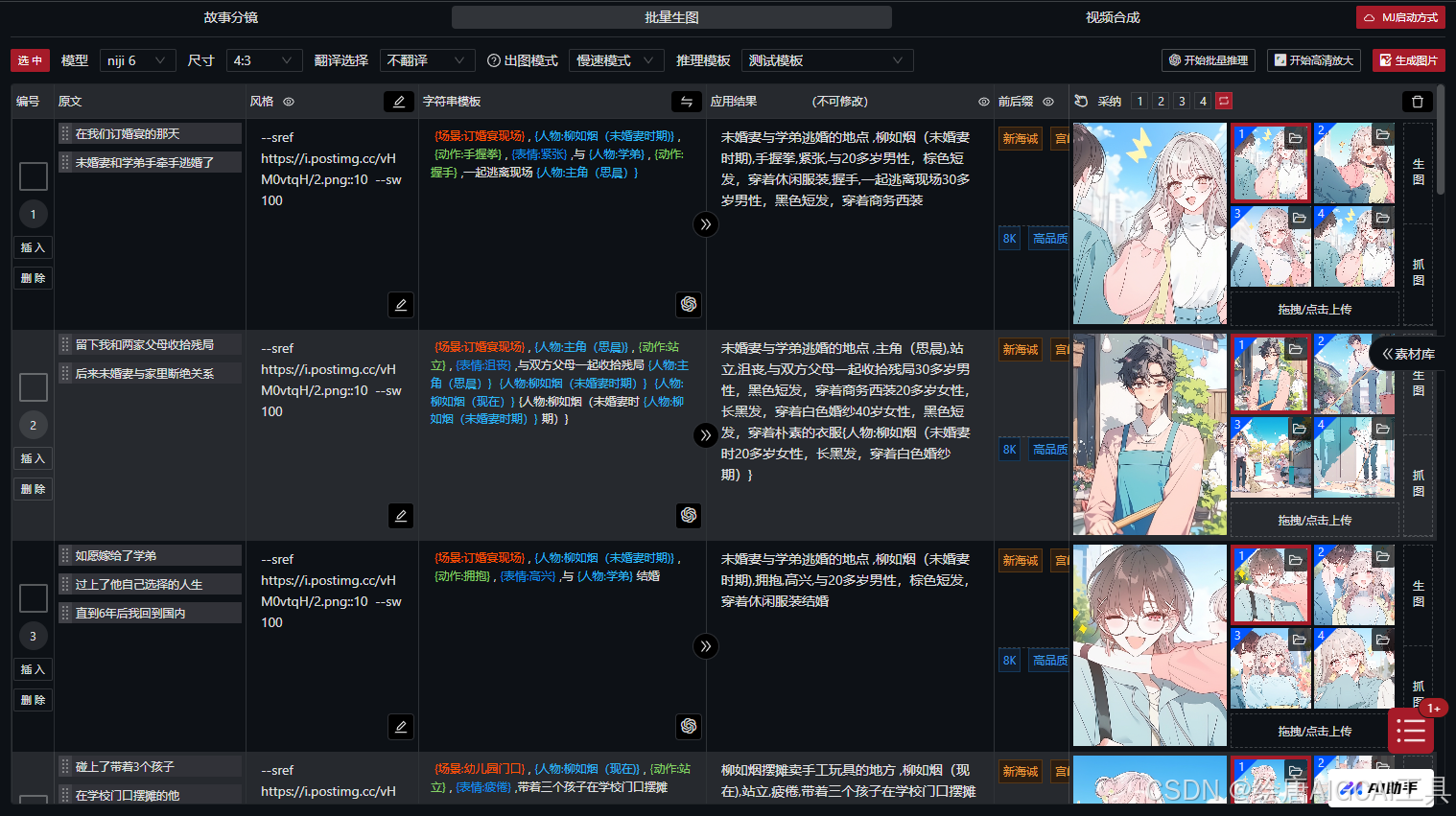This screenshot has width=1456, height=816.
Task: Toggle the eye icon beside 前后缀 header
Action: point(1048,102)
